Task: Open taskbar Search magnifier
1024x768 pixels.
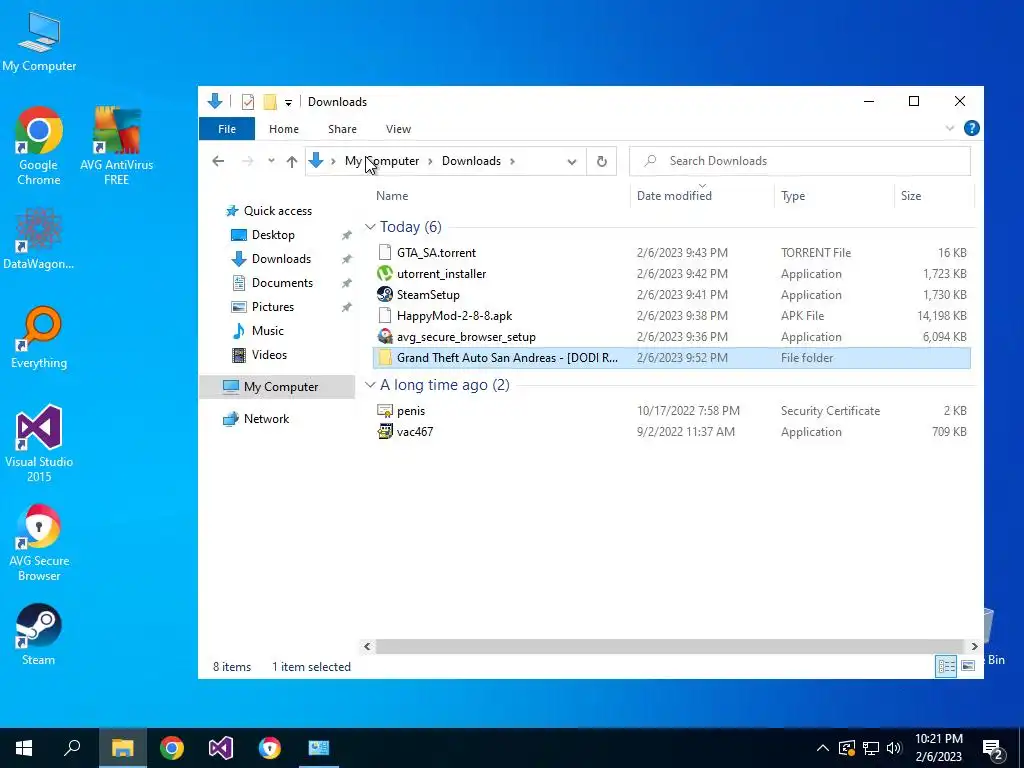Action: click(72, 748)
